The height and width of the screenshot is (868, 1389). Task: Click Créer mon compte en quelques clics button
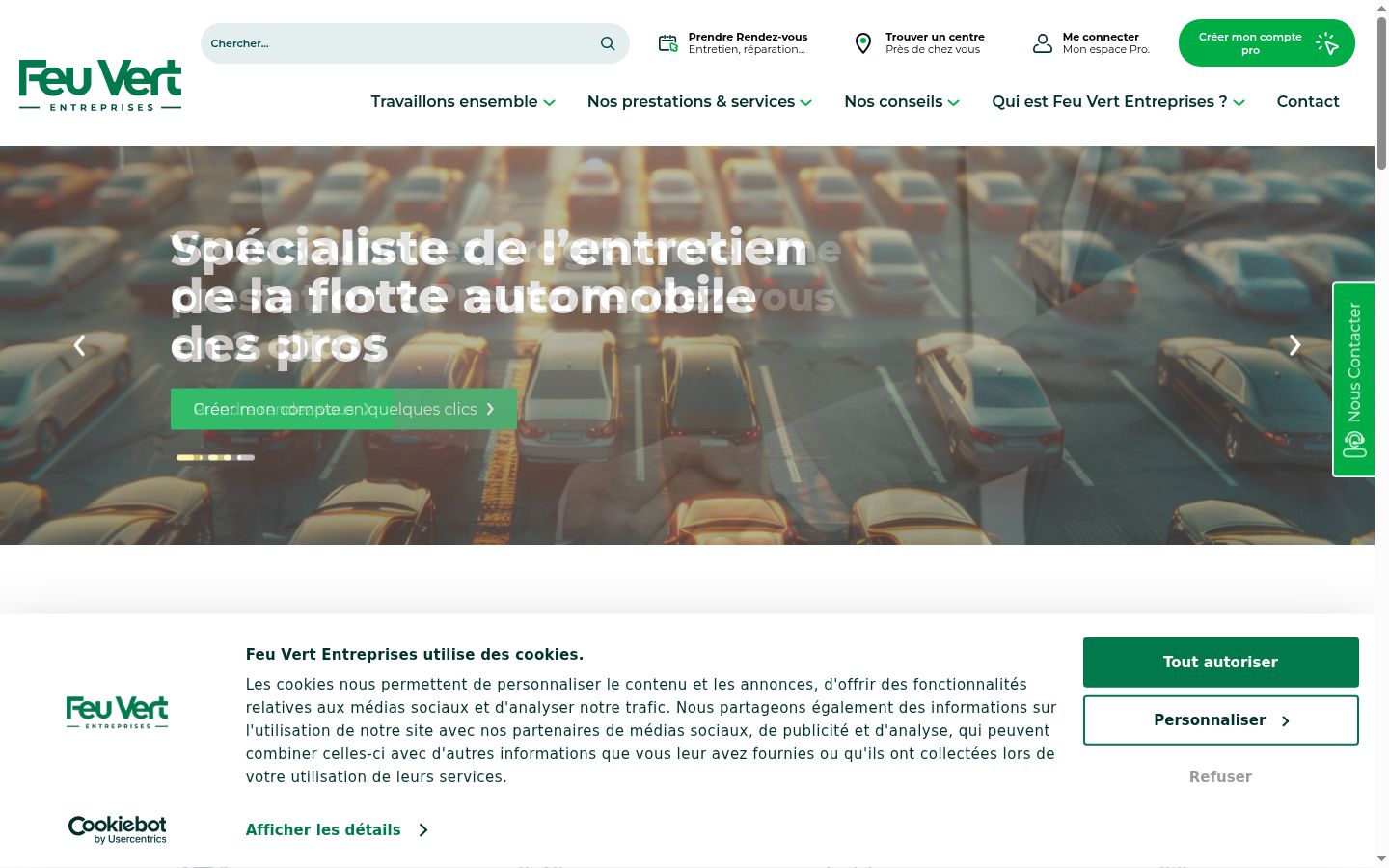343,409
